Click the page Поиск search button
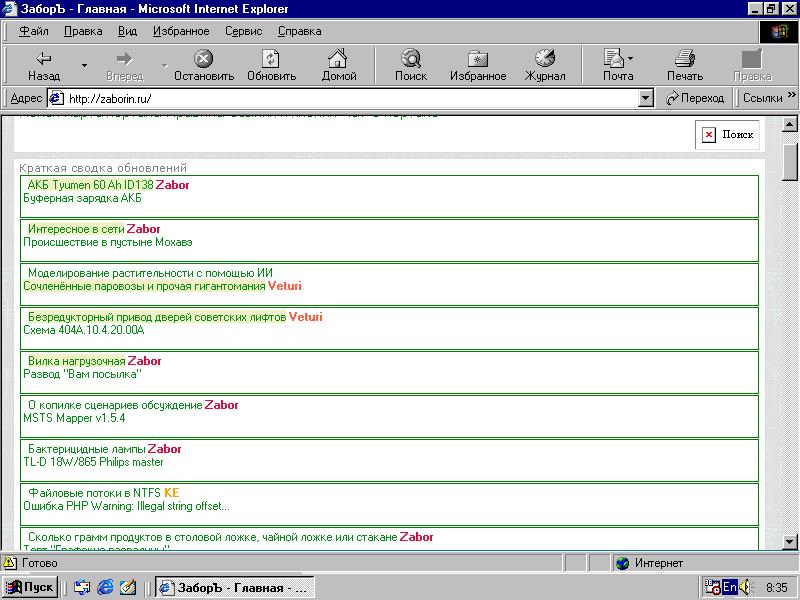 coord(728,135)
